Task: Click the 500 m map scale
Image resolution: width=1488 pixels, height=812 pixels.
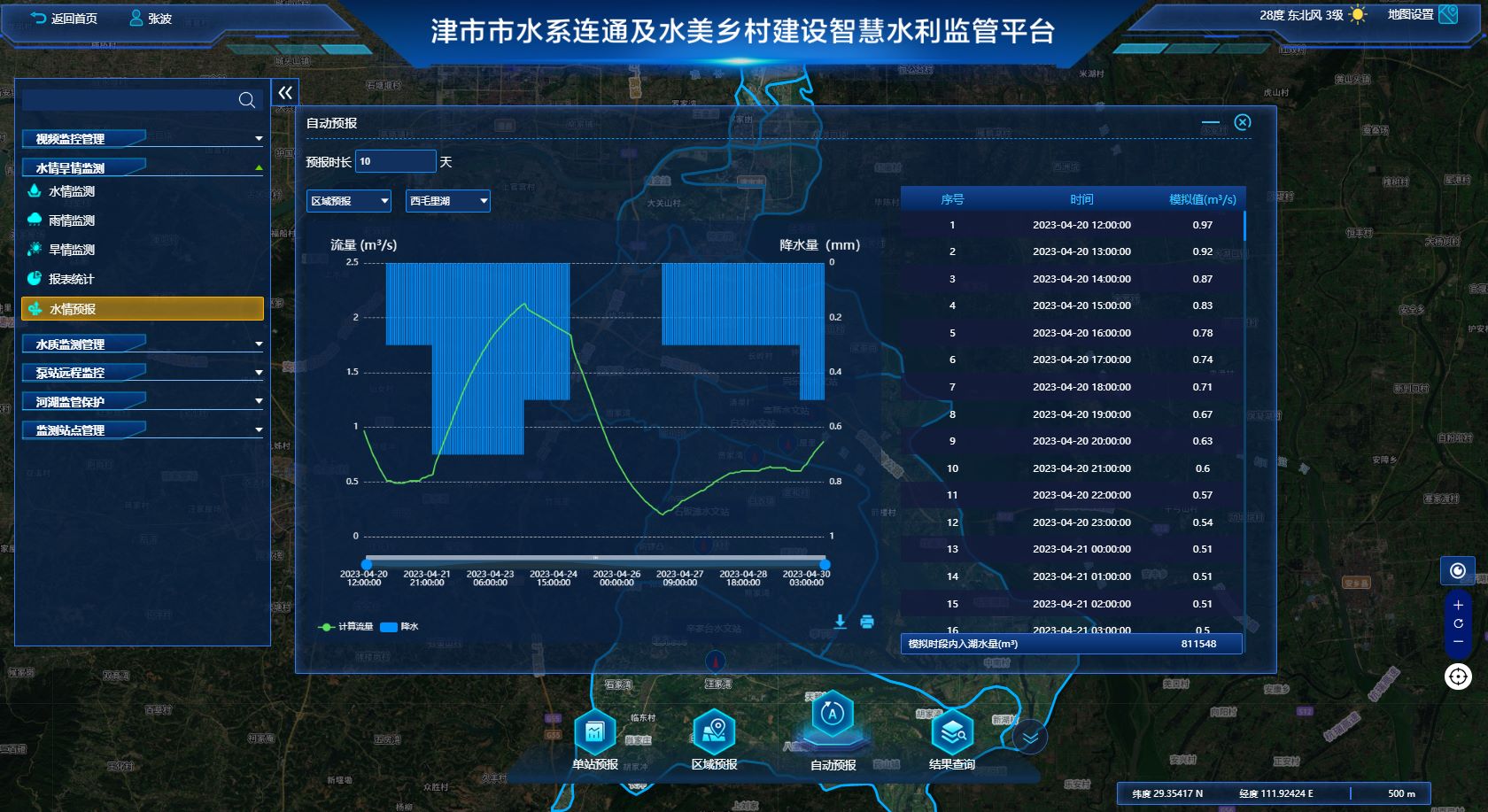Action: click(x=1401, y=793)
